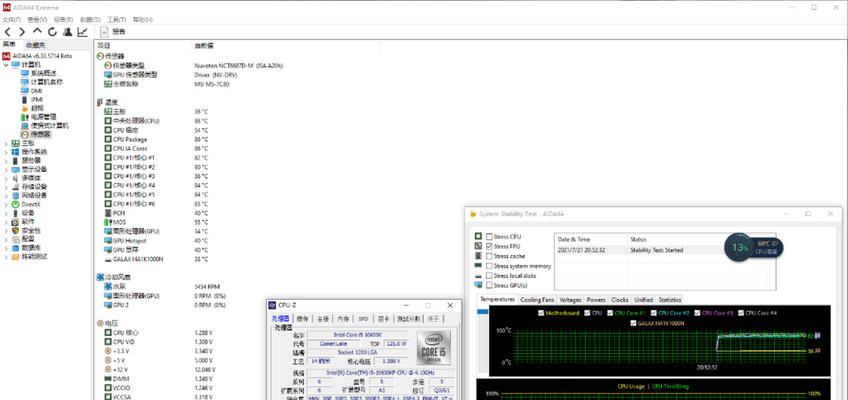Open the 帮助(H) menu
The height and width of the screenshot is (400, 848).
coord(142,19)
